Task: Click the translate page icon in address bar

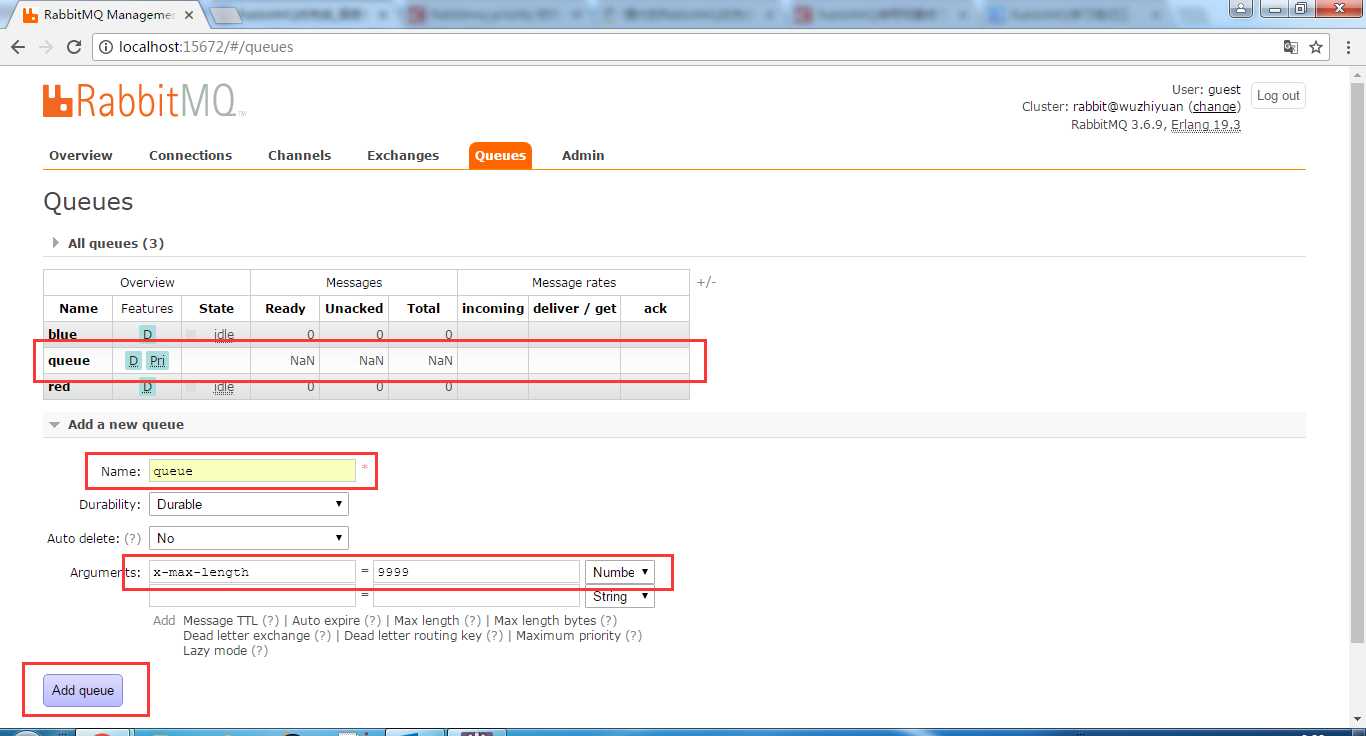Action: click(1291, 47)
